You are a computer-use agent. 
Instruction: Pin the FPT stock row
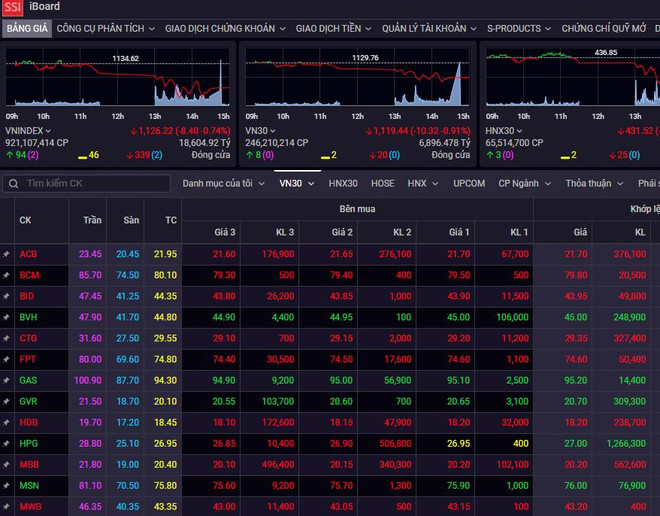click(x=6, y=359)
